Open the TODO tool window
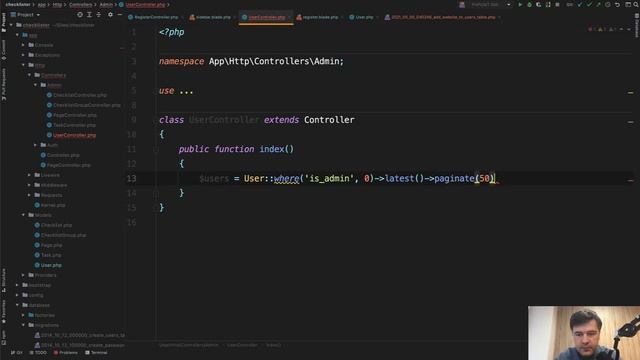Viewport: 640px width, 360px height. 38,353
